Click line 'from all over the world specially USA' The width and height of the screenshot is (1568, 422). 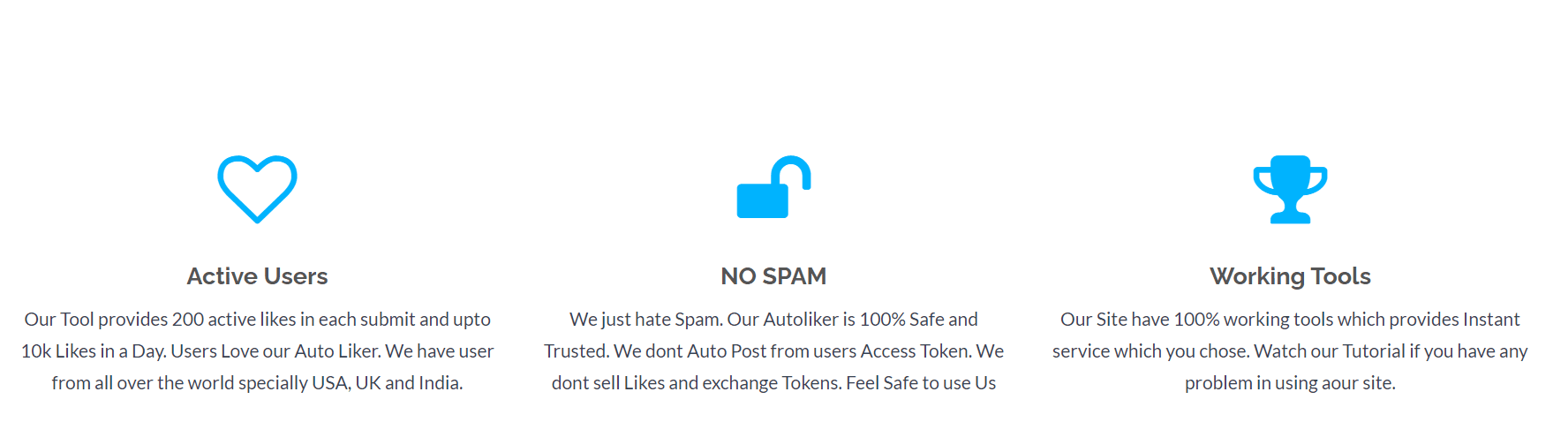click(257, 383)
